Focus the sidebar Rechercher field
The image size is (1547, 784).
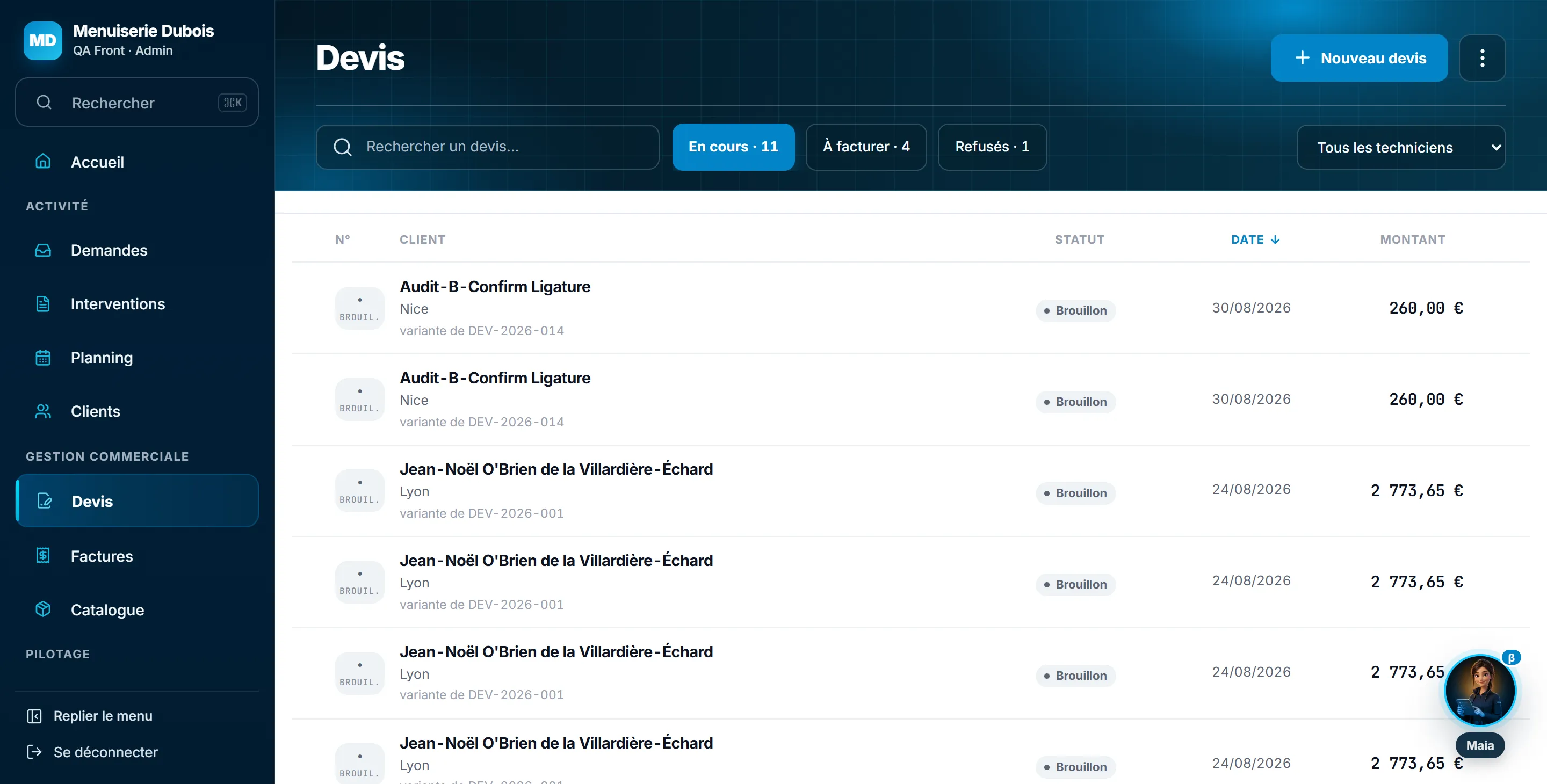[x=137, y=102]
